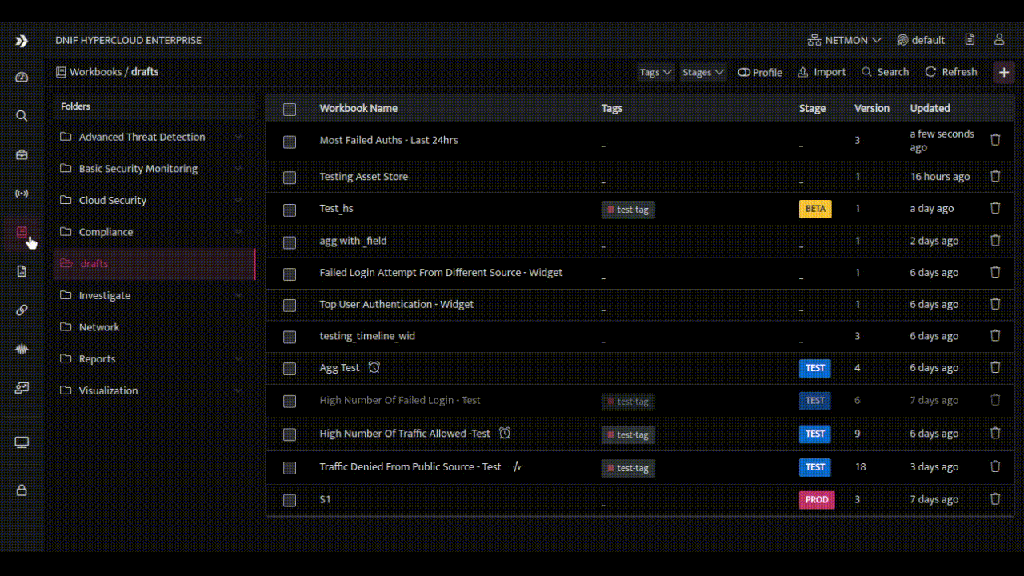1024x576 pixels.
Task: Delete the Test_hs workbook via trash icon
Action: pyautogui.click(x=995, y=208)
